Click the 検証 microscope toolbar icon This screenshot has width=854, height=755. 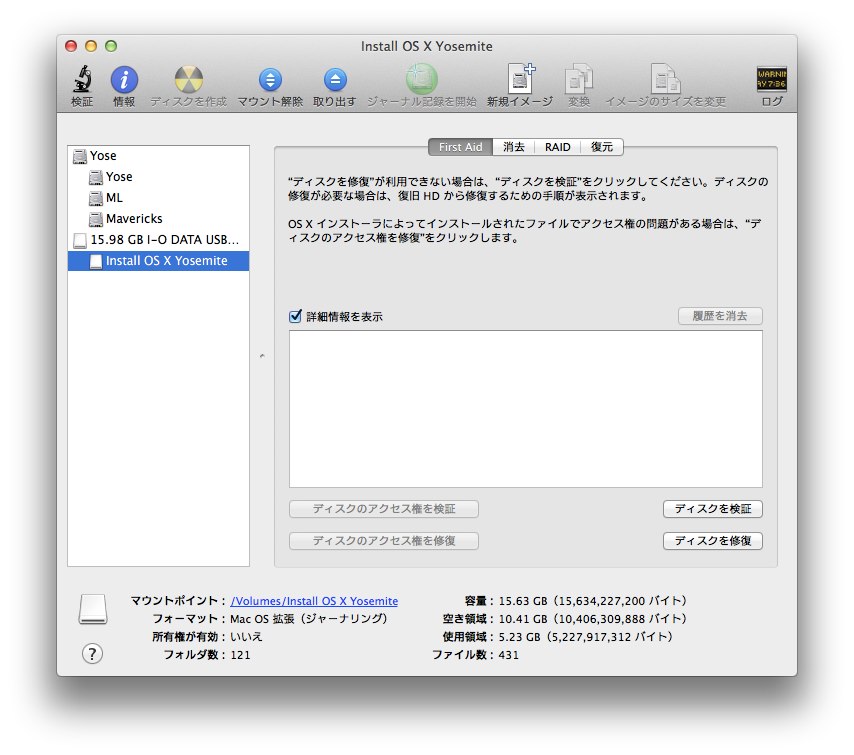pyautogui.click(x=82, y=80)
